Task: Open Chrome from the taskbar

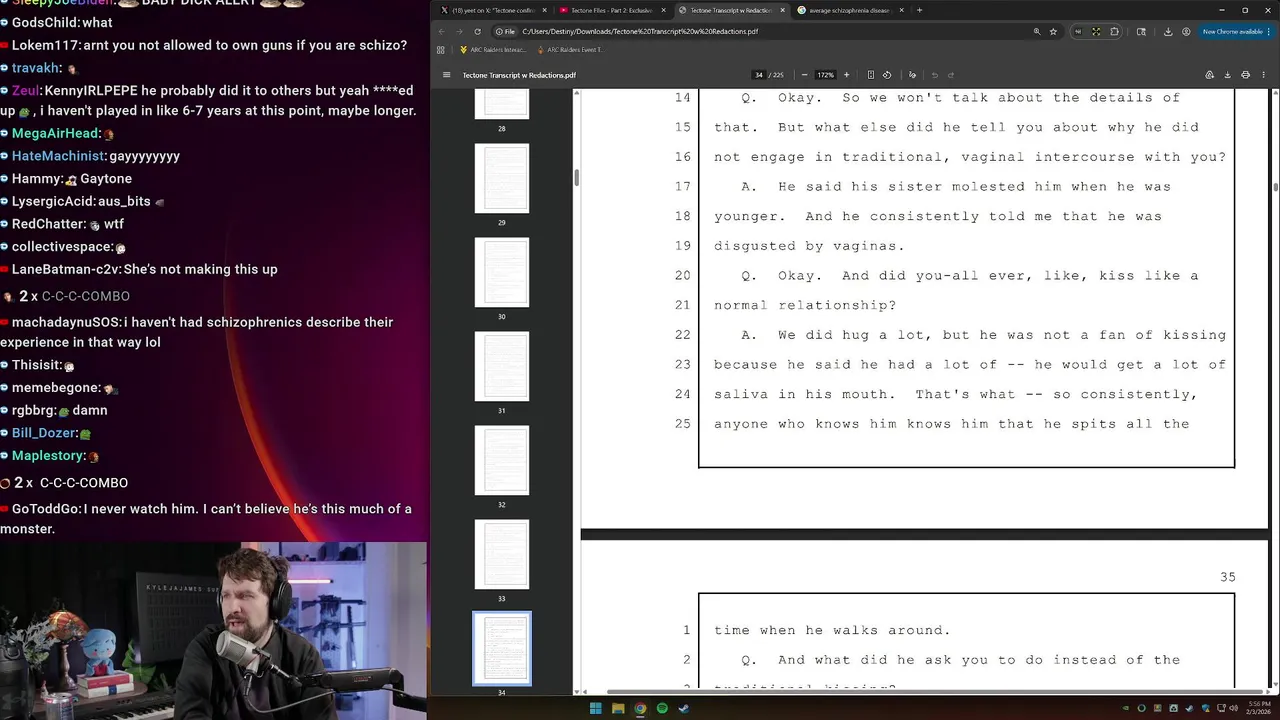Action: pos(640,708)
